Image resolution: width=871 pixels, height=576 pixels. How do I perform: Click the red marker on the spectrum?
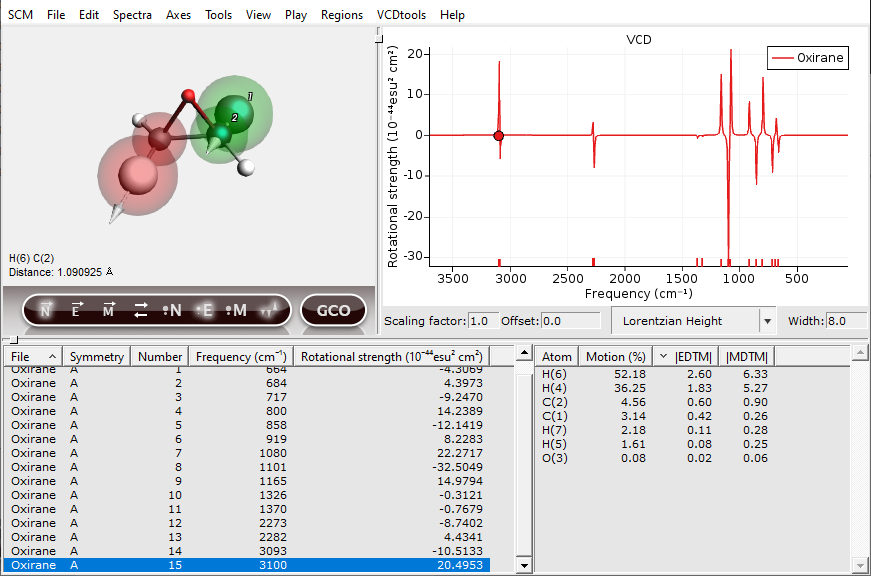coord(499,135)
